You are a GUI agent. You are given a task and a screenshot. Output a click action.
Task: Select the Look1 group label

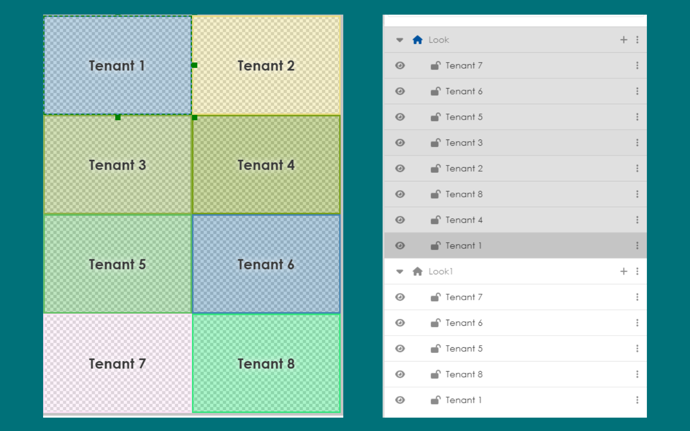coord(440,271)
